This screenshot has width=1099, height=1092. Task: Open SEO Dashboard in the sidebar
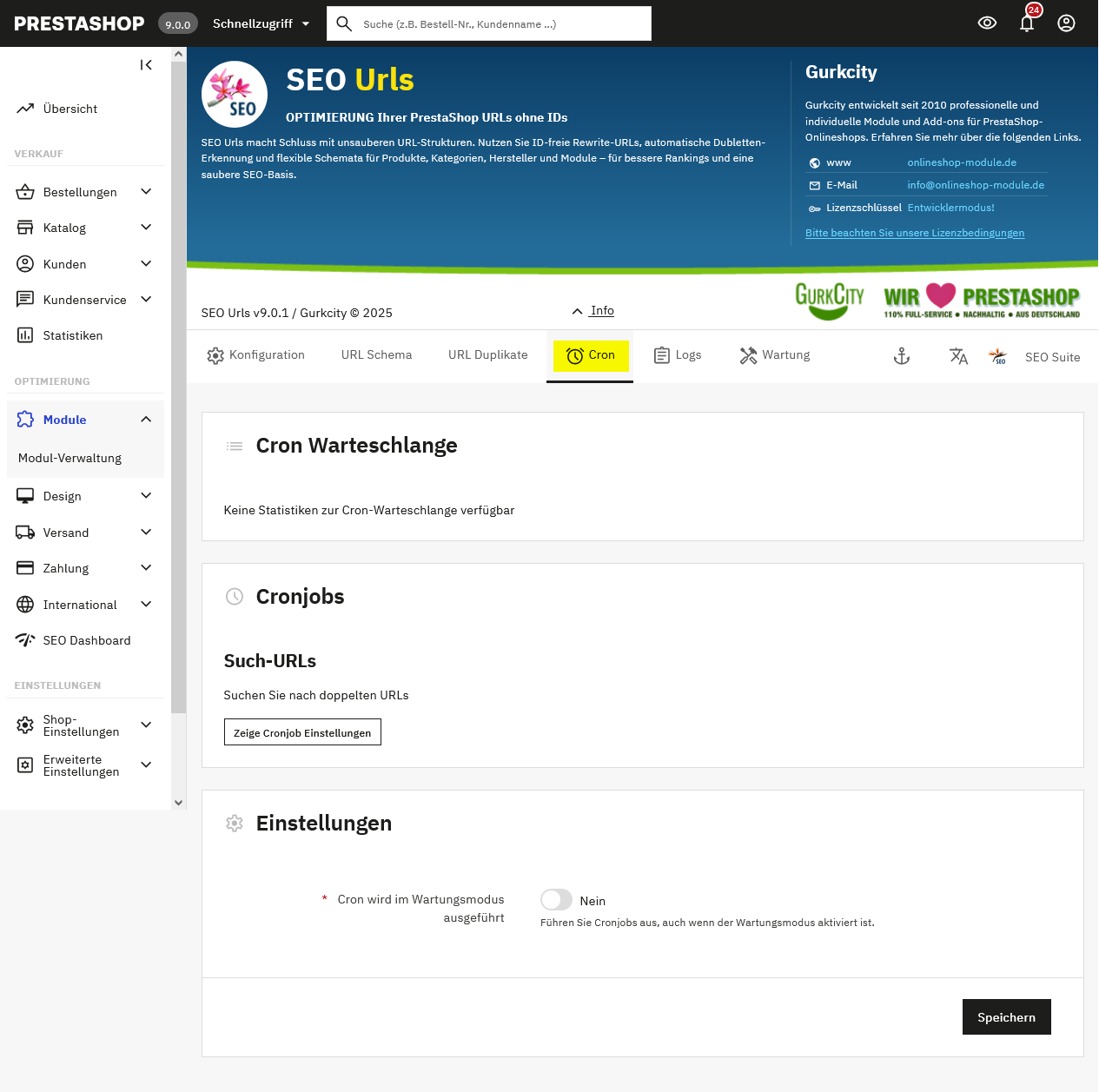click(x=86, y=640)
